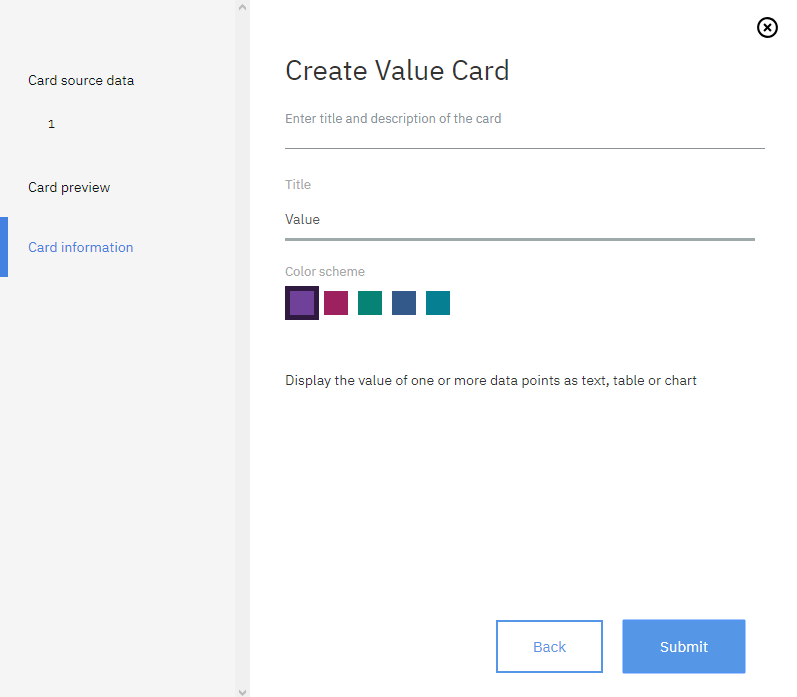Click the sidebar scroll down arrow
This screenshot has height=697, width=797.
(242, 690)
